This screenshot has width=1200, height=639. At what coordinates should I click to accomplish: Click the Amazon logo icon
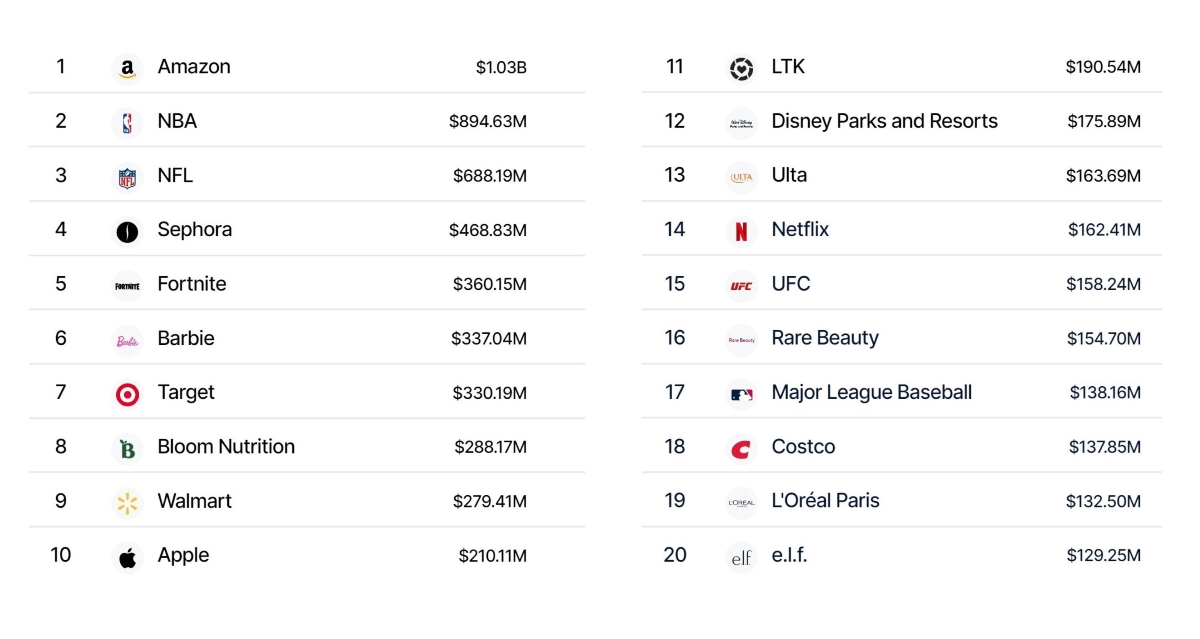click(127, 69)
